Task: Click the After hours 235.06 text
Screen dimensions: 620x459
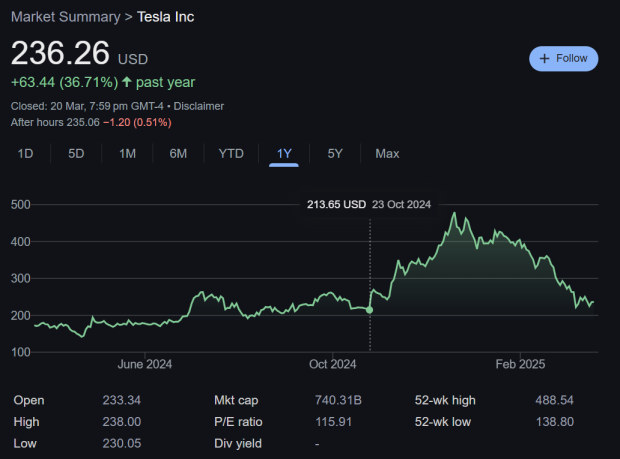Action: 55,123
